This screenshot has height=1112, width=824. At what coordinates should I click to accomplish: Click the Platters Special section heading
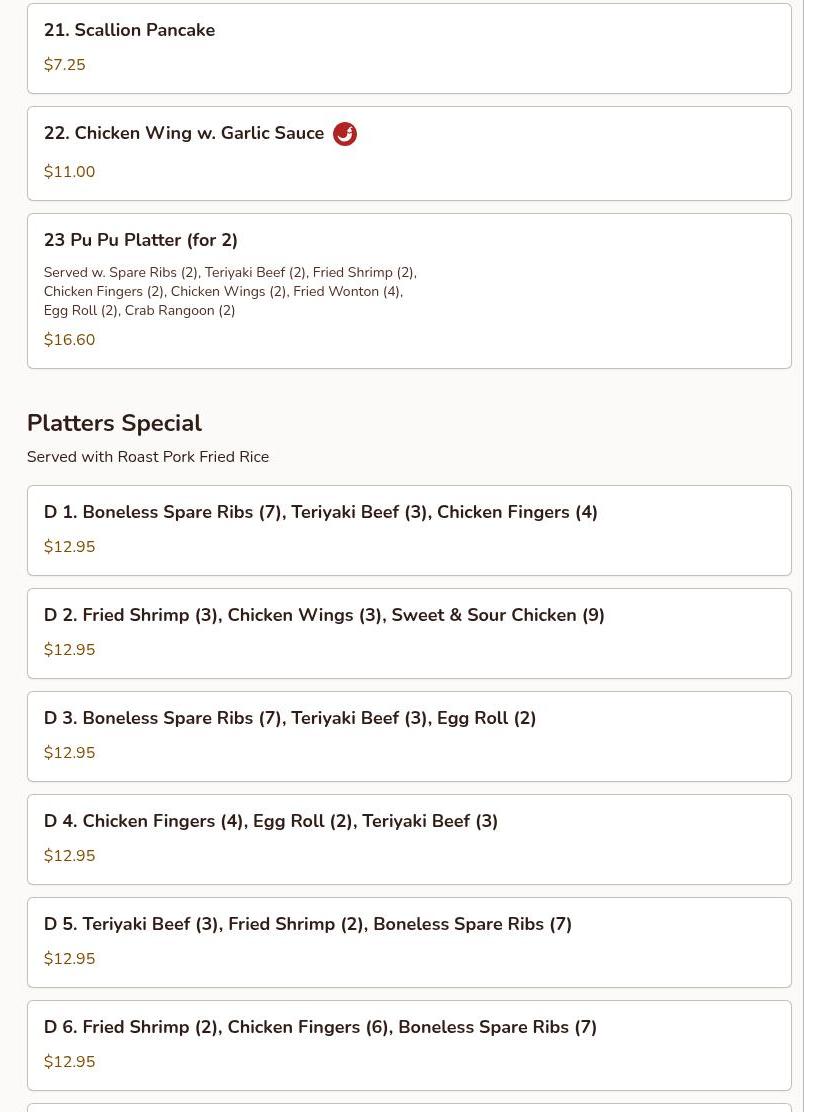(x=114, y=423)
